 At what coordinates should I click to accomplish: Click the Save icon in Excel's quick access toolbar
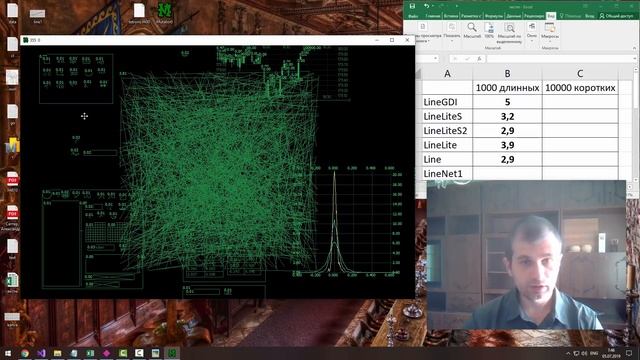412,6
